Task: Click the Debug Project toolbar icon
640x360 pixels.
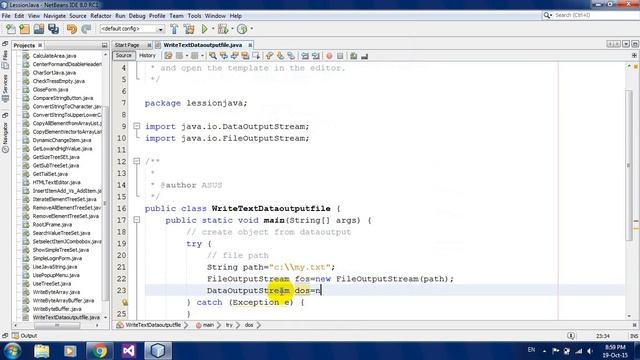Action: pos(222,29)
